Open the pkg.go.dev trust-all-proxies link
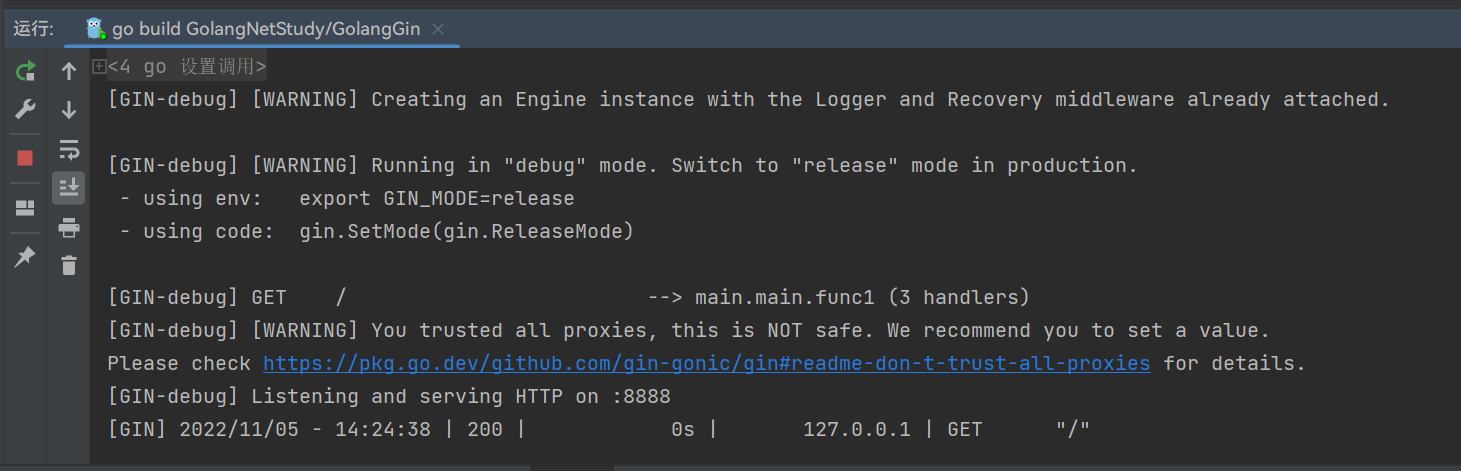 tap(706, 364)
